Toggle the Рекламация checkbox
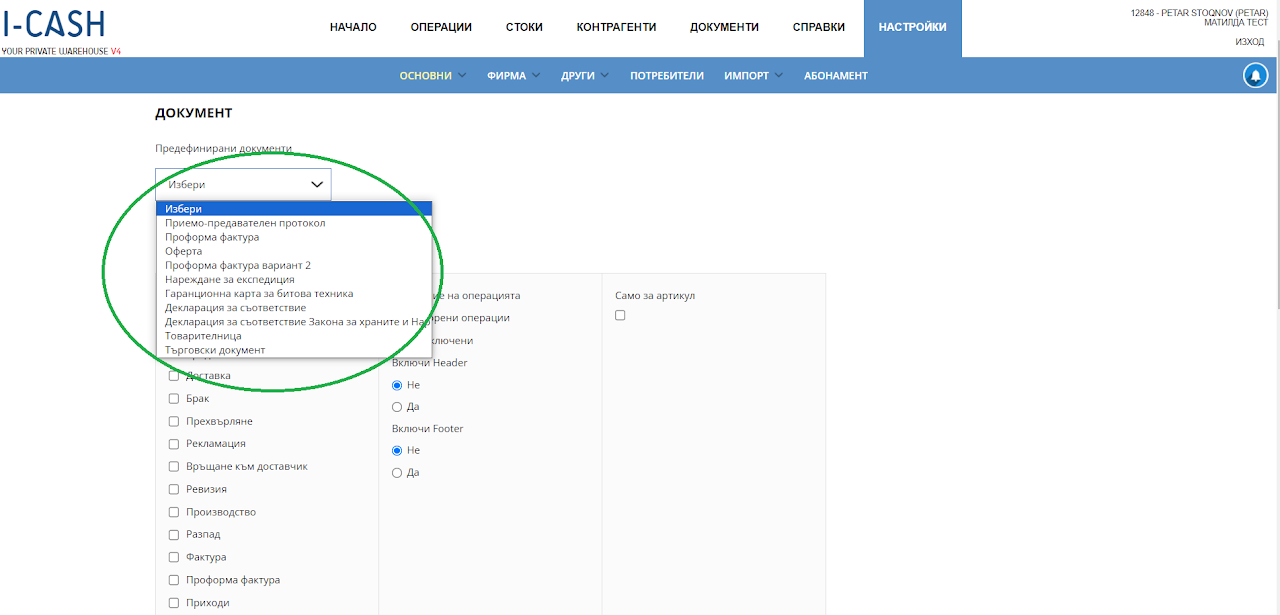 coord(174,444)
